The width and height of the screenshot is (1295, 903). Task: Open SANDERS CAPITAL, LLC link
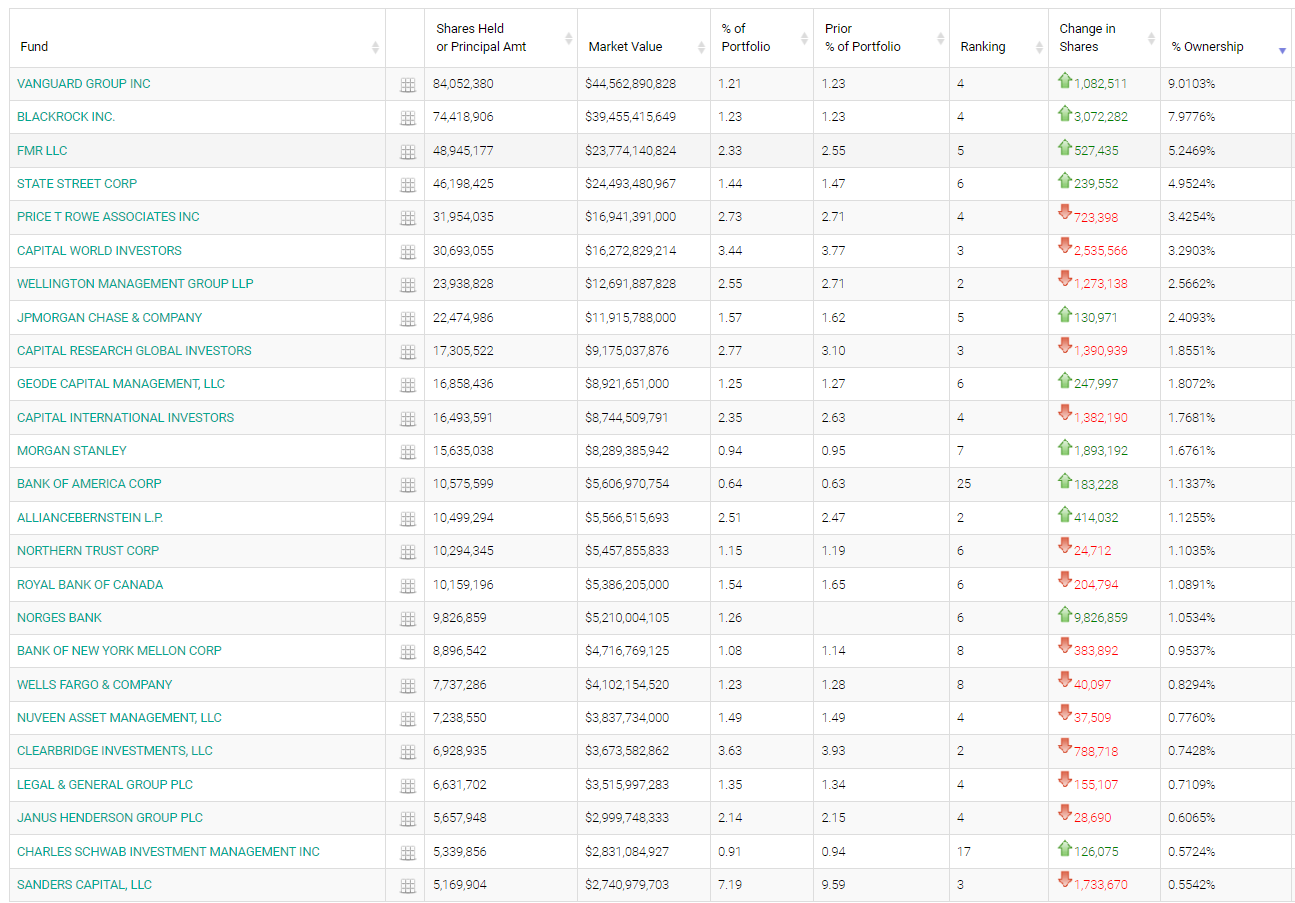85,885
